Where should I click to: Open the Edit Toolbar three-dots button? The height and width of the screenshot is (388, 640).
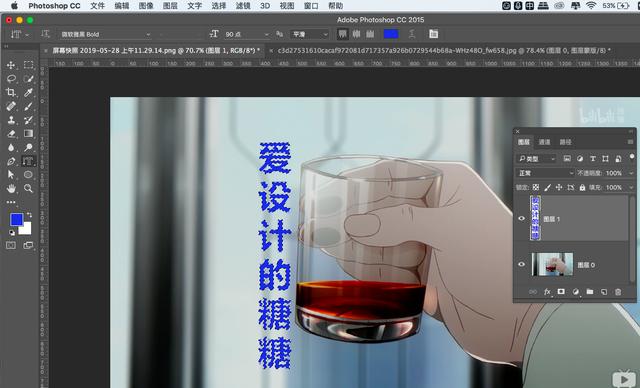click(x=11, y=202)
